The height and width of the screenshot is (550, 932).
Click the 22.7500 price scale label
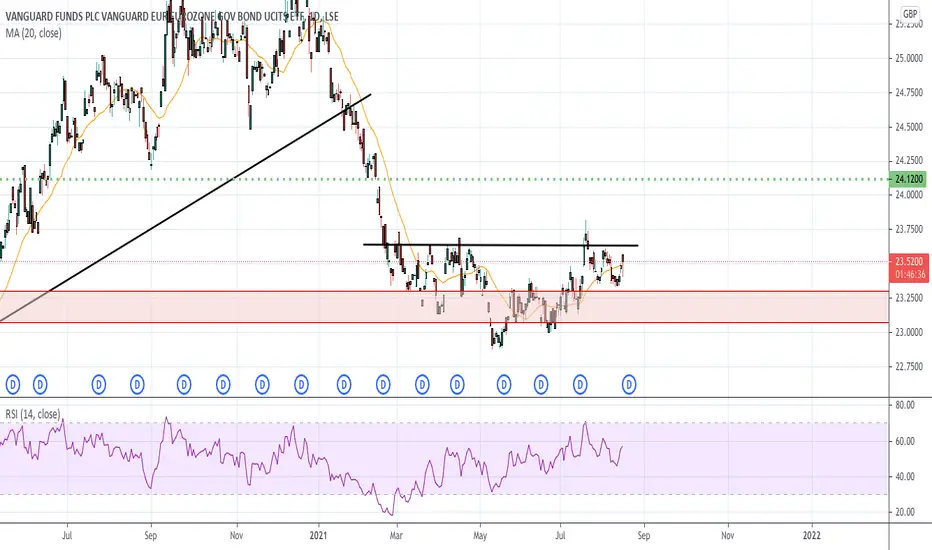click(909, 366)
